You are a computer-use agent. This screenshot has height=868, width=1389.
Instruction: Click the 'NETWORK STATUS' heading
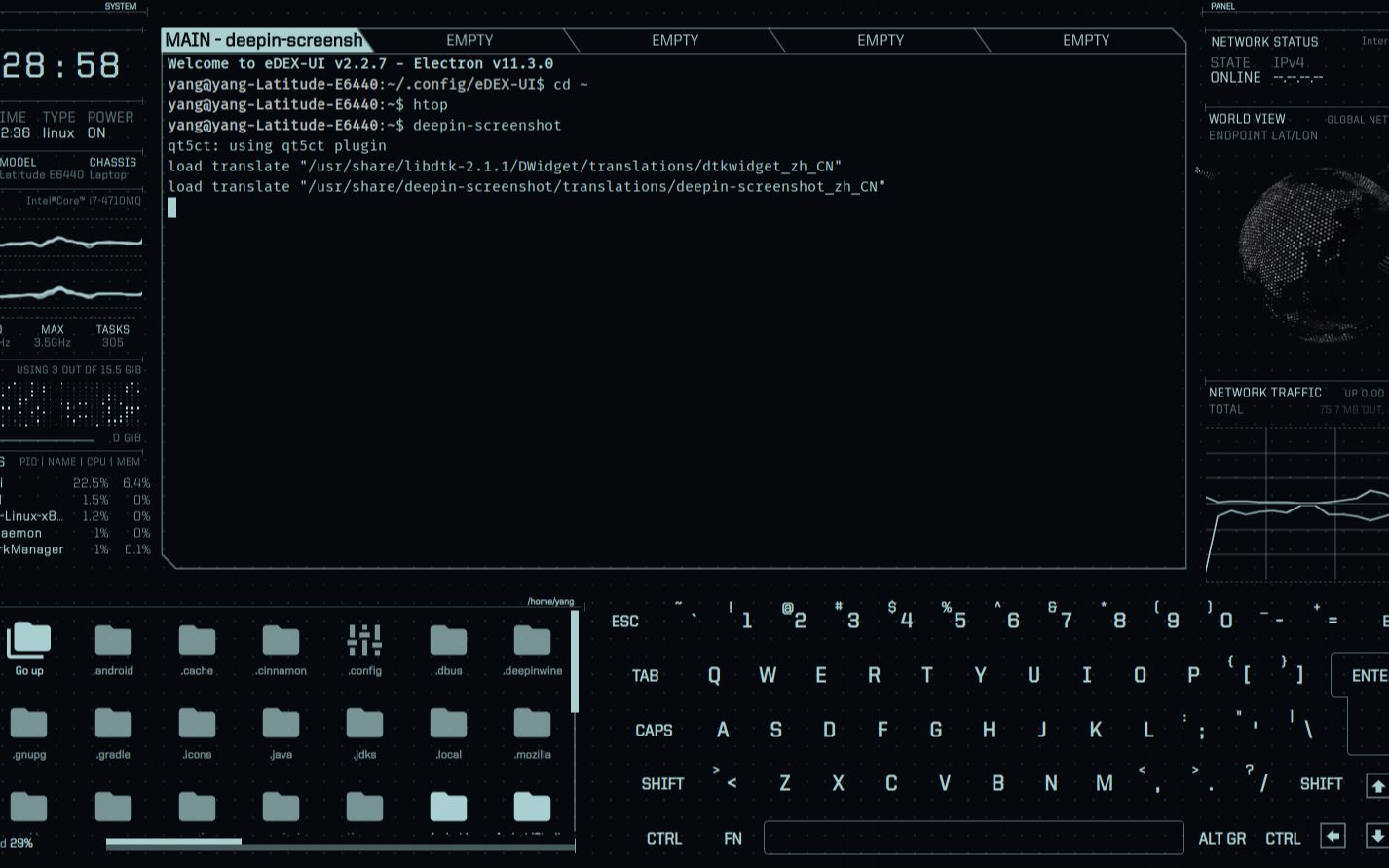[x=1264, y=42]
